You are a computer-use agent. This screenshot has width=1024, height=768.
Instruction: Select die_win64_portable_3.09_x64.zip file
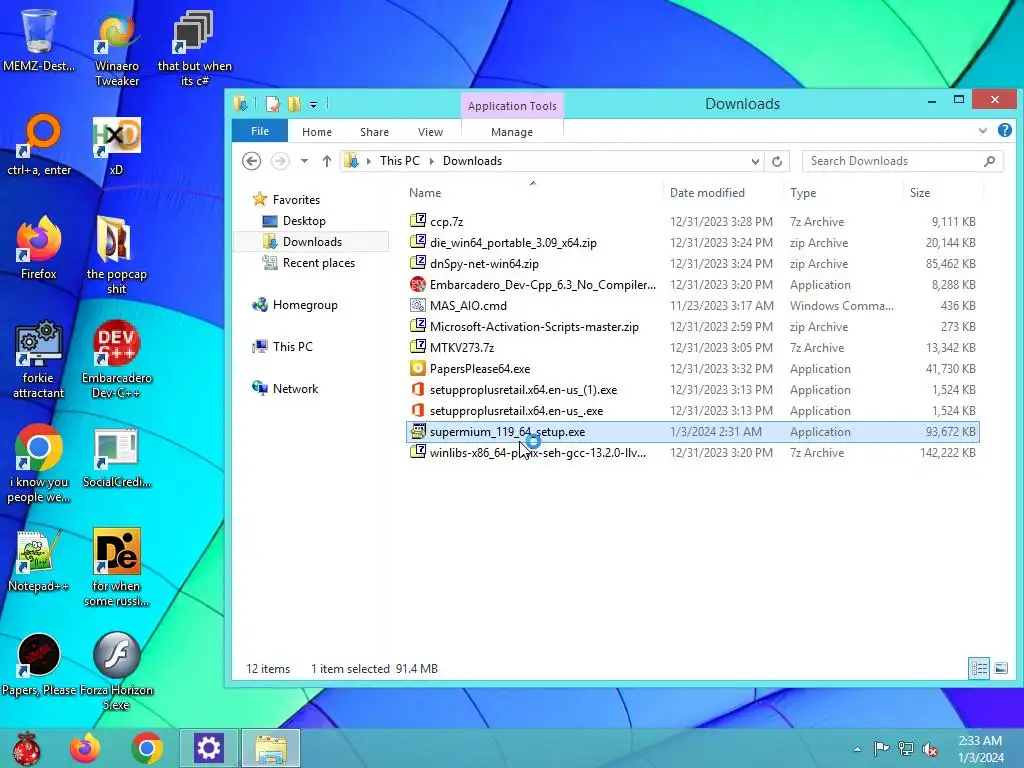pos(692,242)
